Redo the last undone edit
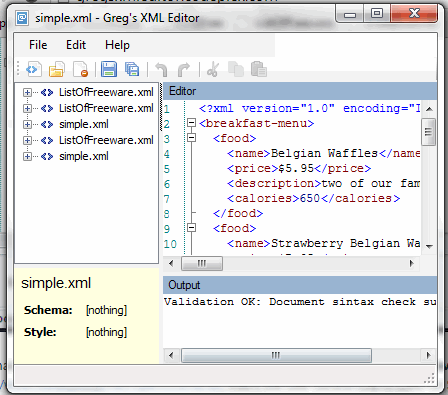The width and height of the screenshot is (448, 395). 184,69
